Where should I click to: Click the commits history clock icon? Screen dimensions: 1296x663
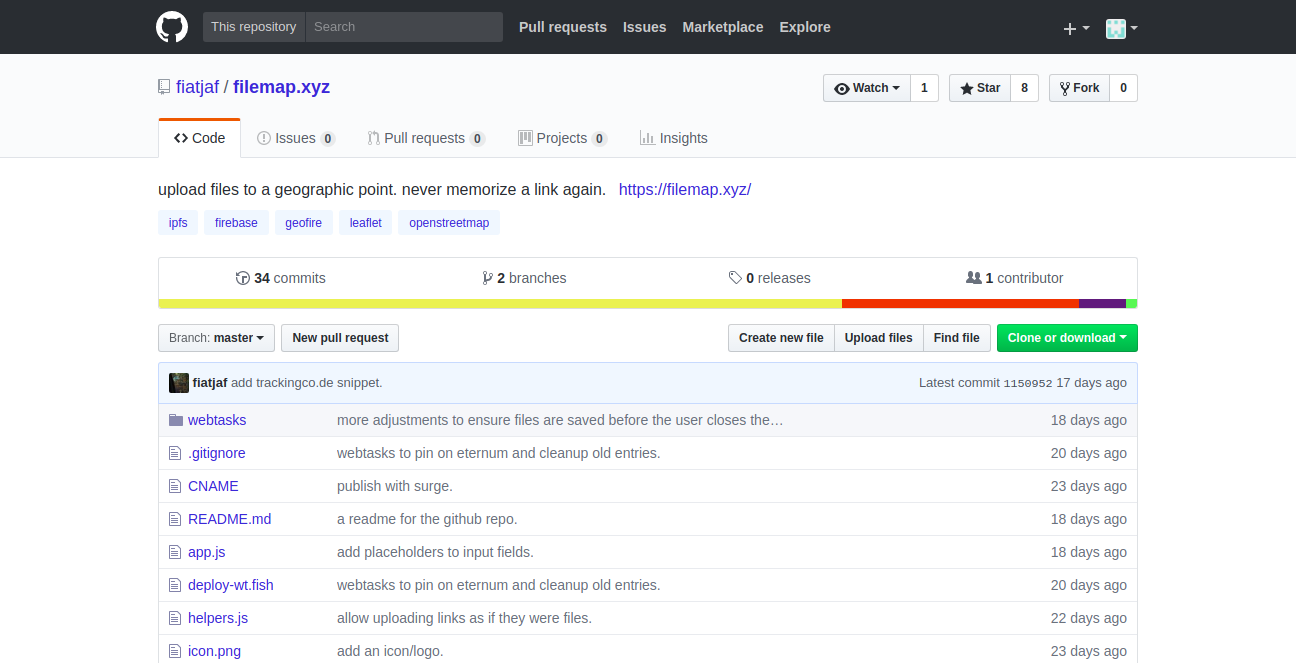(x=242, y=278)
